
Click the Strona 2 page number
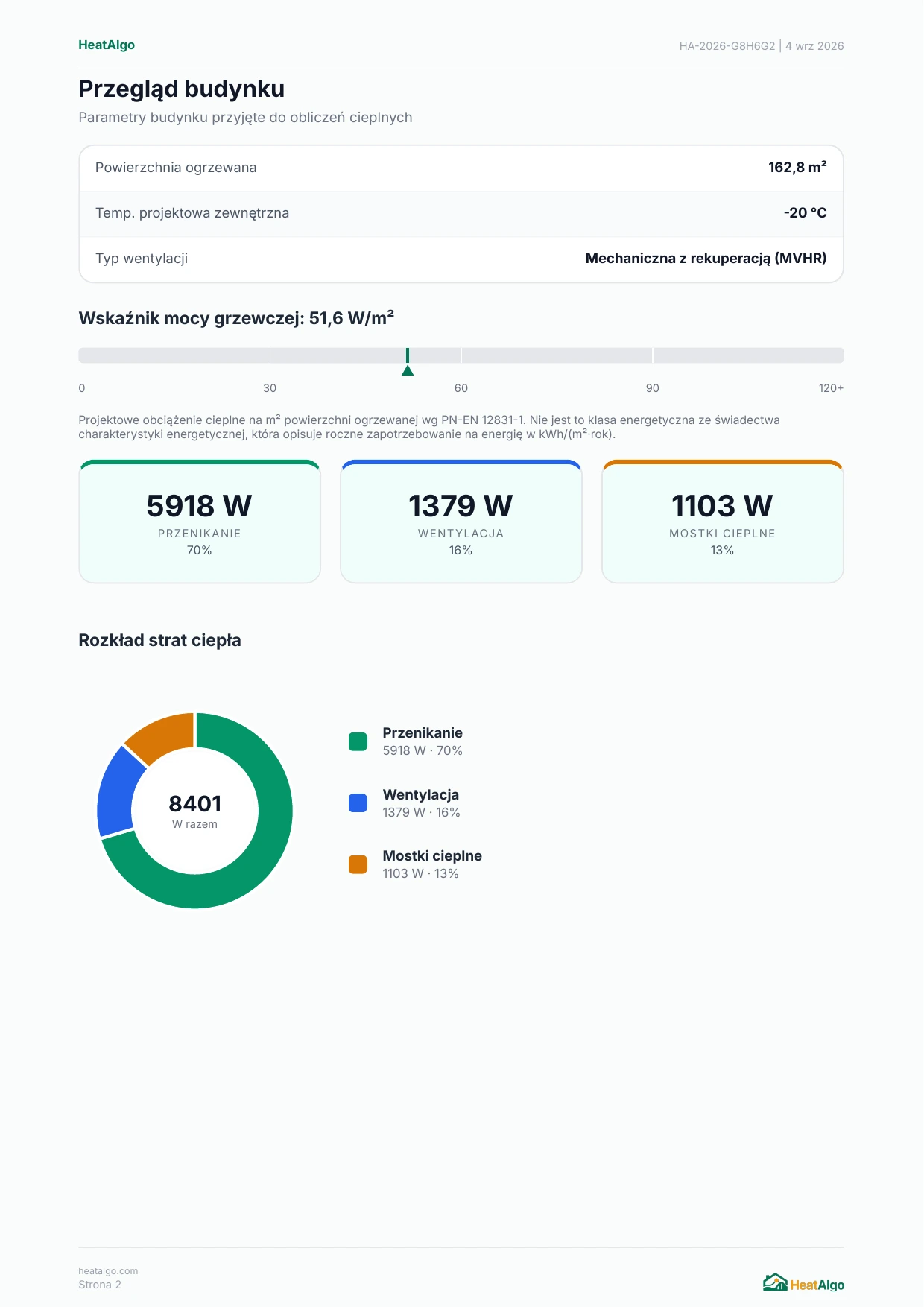pos(100,1285)
